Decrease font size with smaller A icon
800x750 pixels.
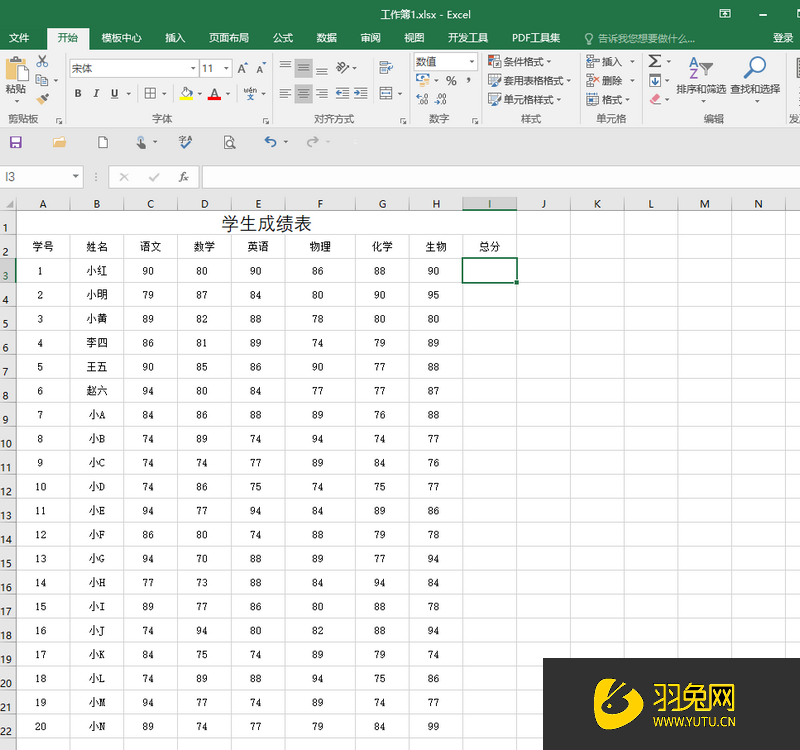tap(261, 68)
